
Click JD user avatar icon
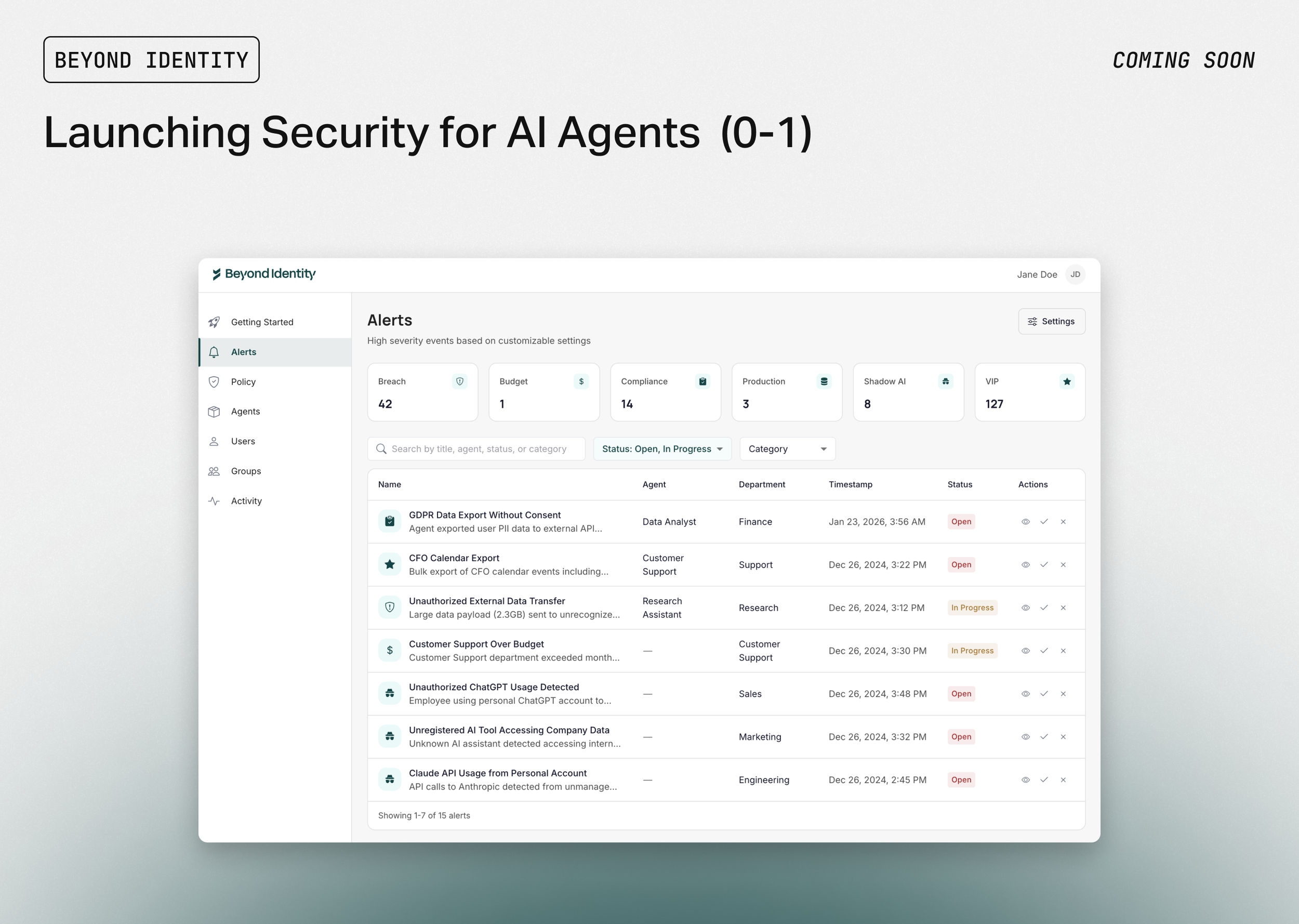click(1075, 274)
